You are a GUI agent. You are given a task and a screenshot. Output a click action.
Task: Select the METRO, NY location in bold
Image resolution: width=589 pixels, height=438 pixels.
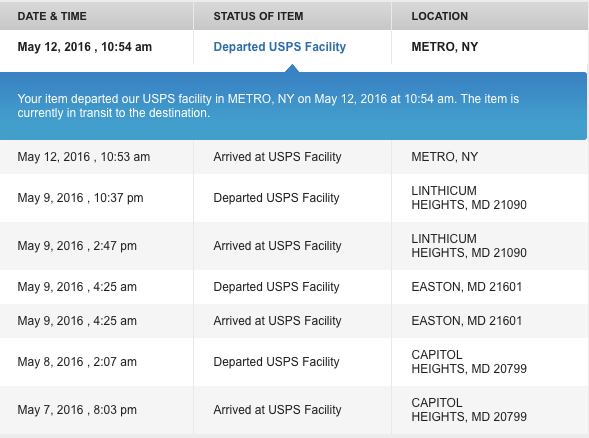pos(444,47)
